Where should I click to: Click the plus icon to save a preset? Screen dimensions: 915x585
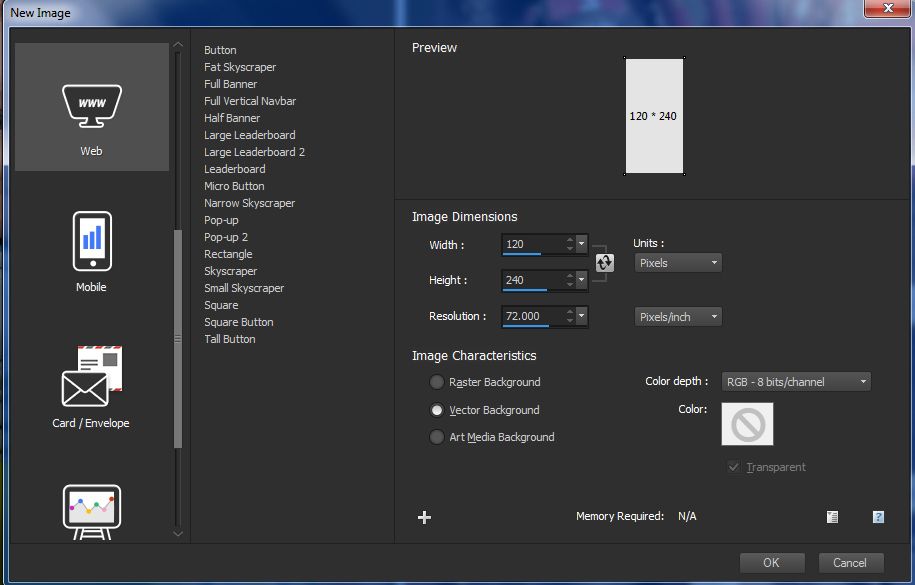coord(424,517)
